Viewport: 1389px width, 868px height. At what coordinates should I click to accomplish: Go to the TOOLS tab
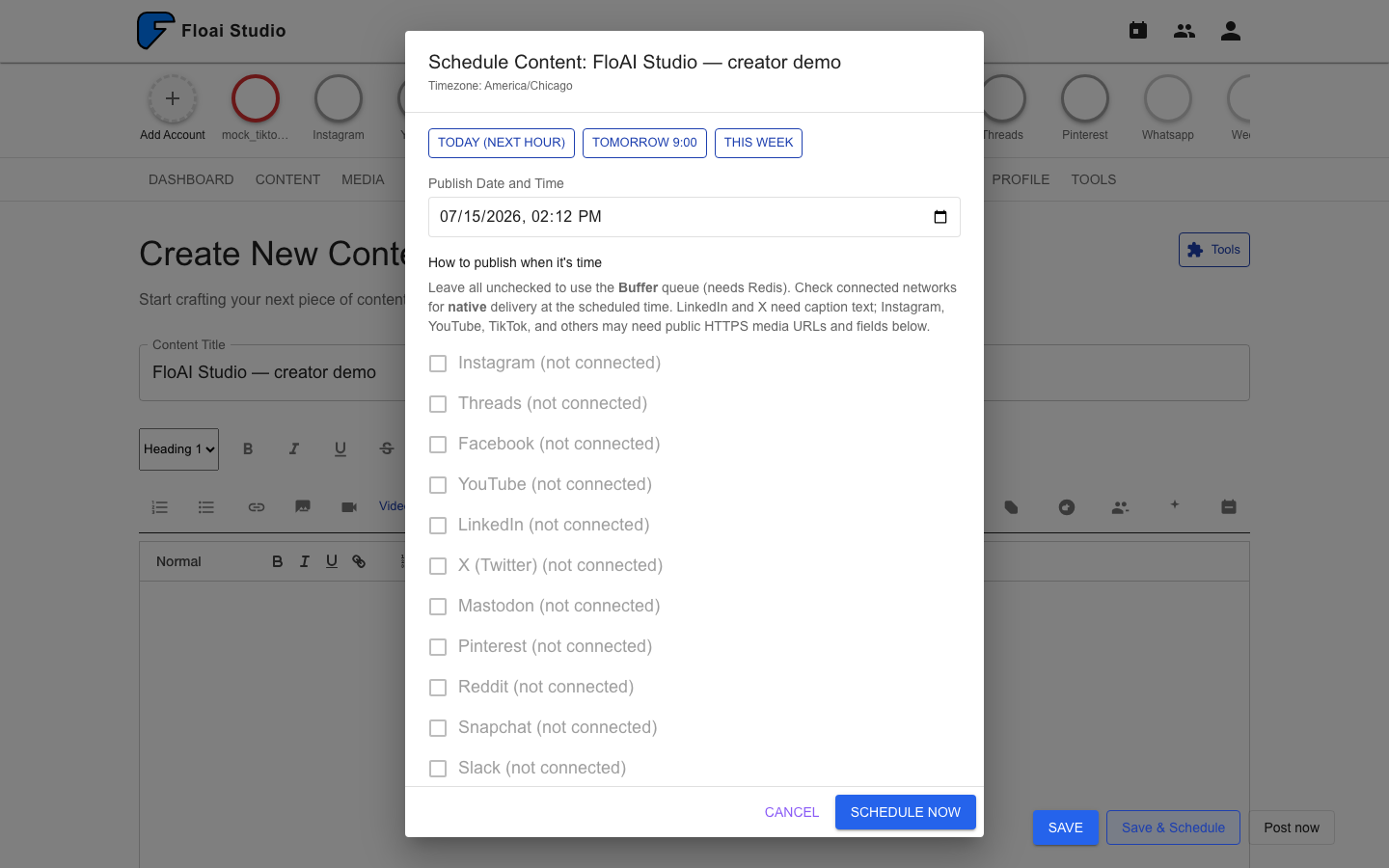[x=1094, y=179]
